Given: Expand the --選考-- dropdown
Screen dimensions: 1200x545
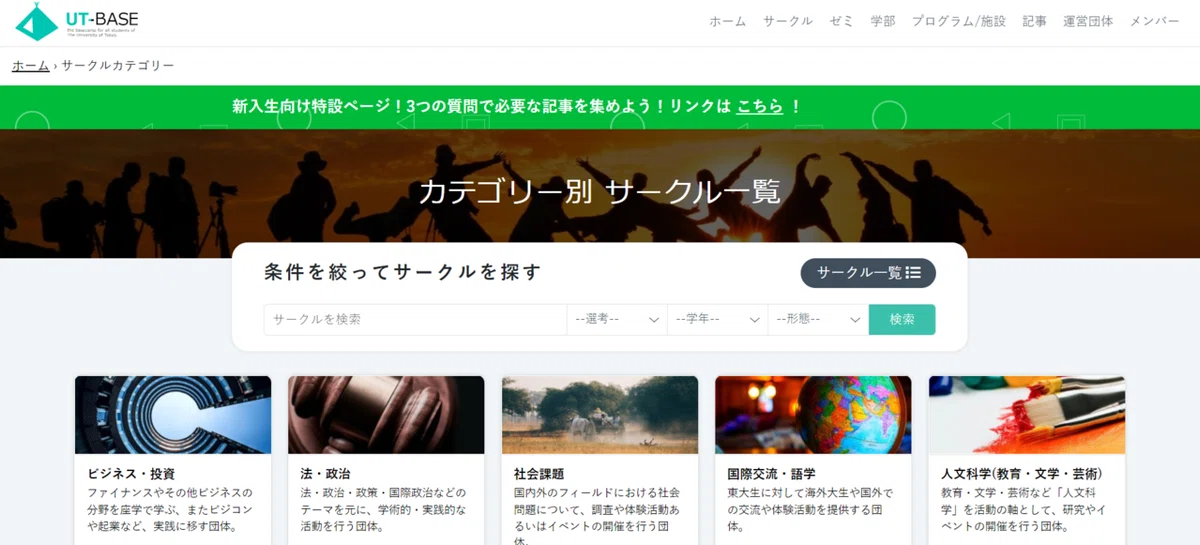Looking at the screenshot, I should click(617, 319).
